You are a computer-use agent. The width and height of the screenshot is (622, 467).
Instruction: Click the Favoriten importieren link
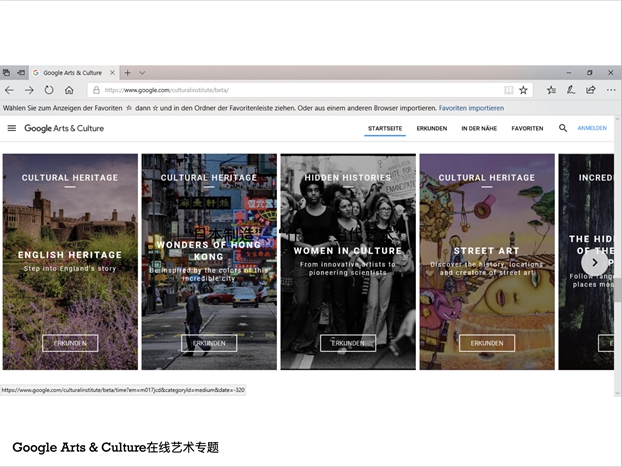[471, 108]
